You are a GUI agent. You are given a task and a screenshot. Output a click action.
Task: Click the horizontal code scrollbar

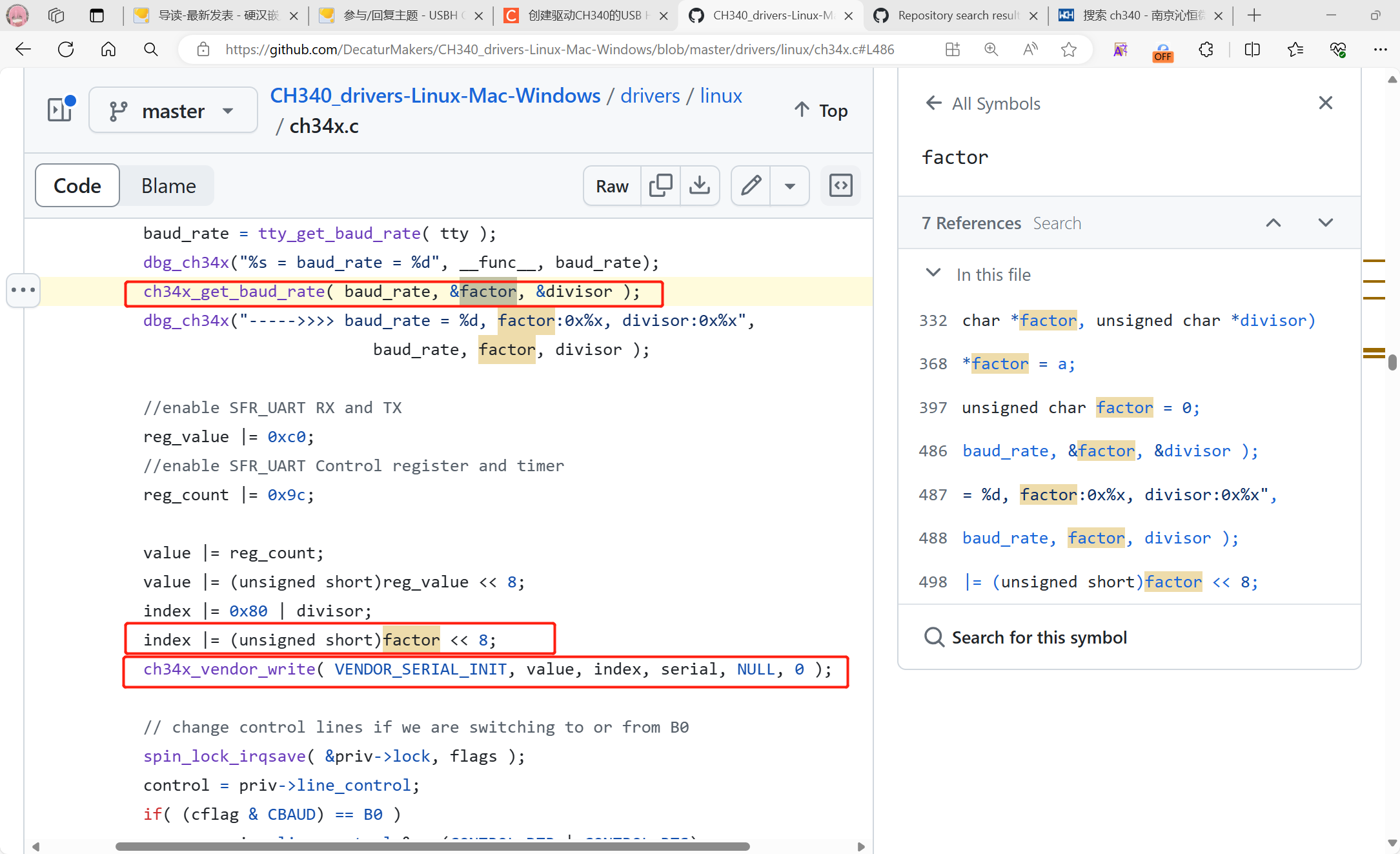432,846
